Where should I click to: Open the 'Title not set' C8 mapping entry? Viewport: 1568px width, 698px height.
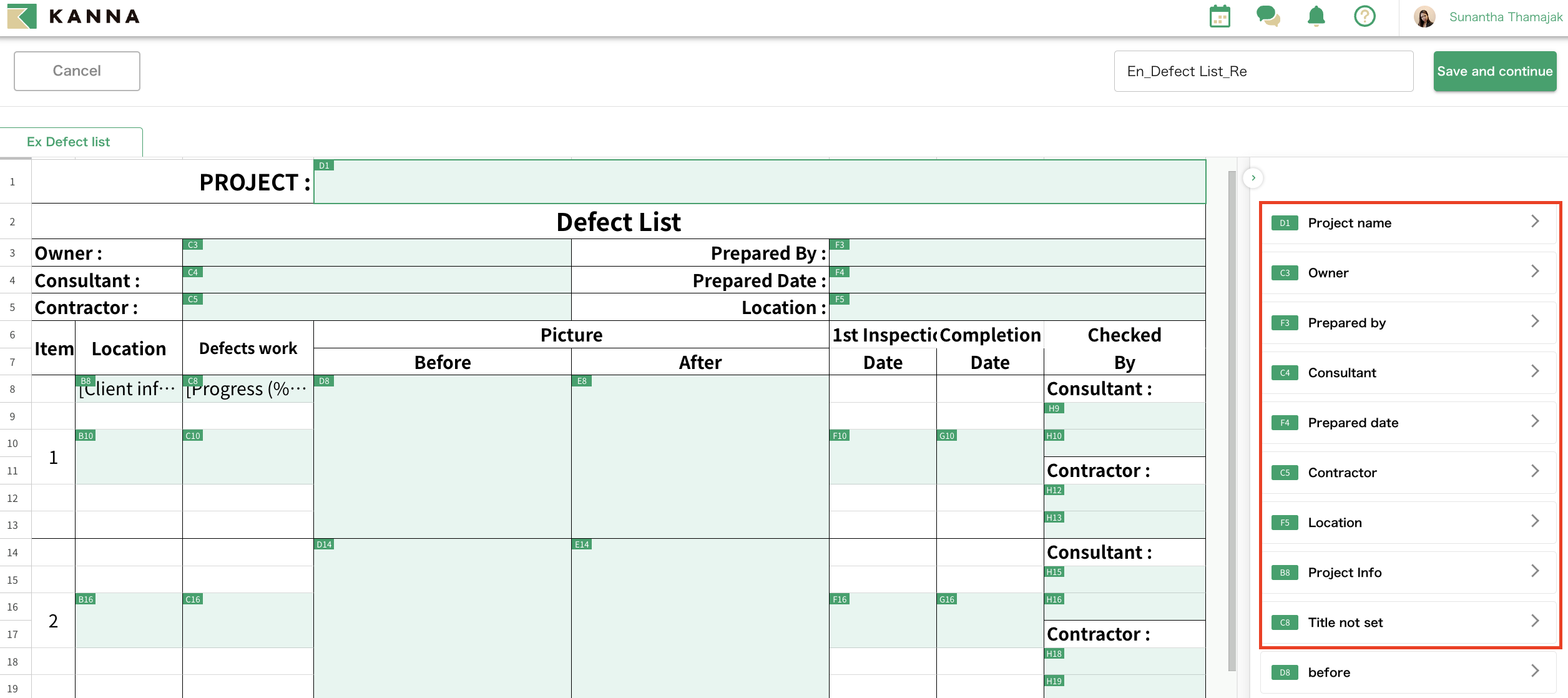click(x=1410, y=622)
